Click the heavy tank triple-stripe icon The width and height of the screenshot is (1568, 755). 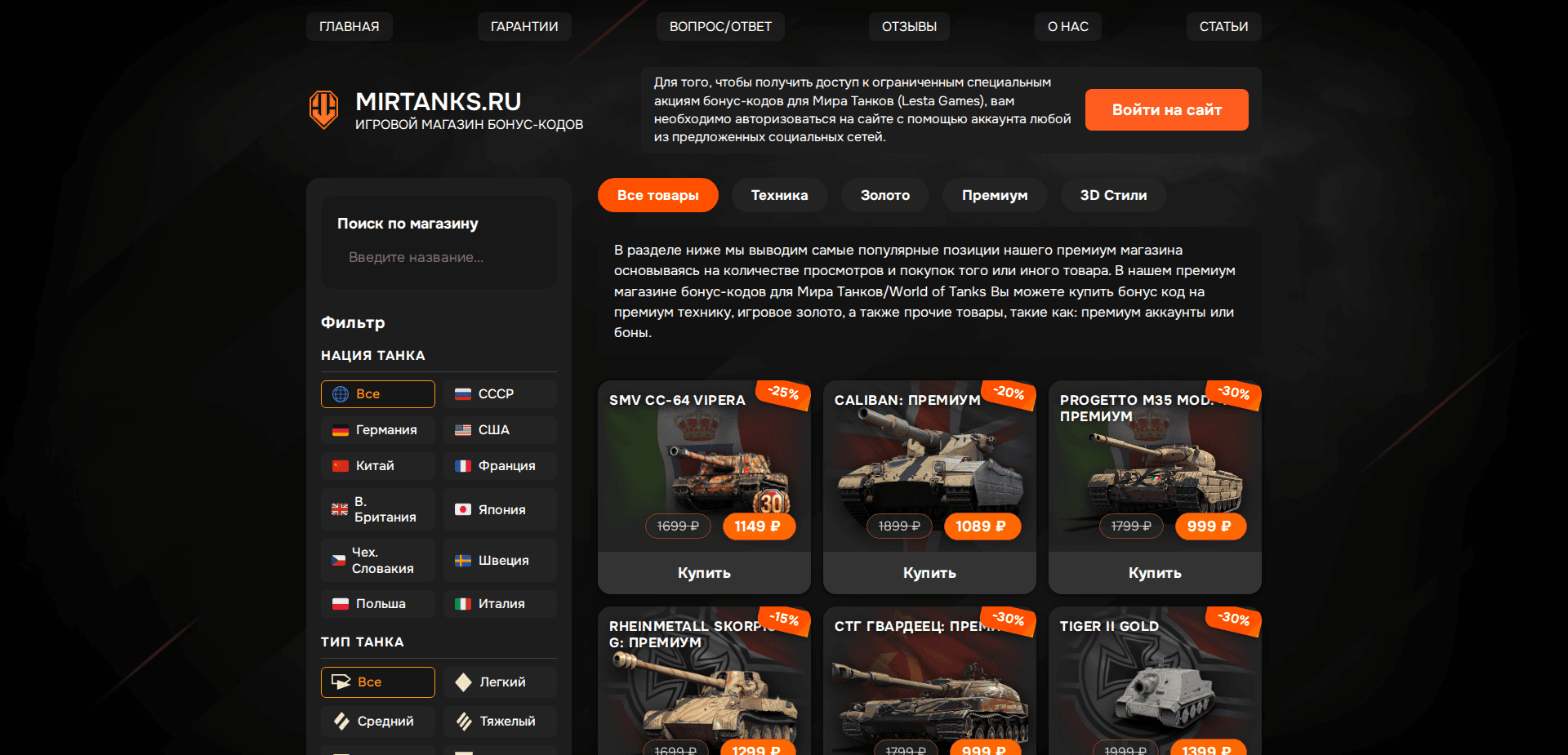pos(464,722)
